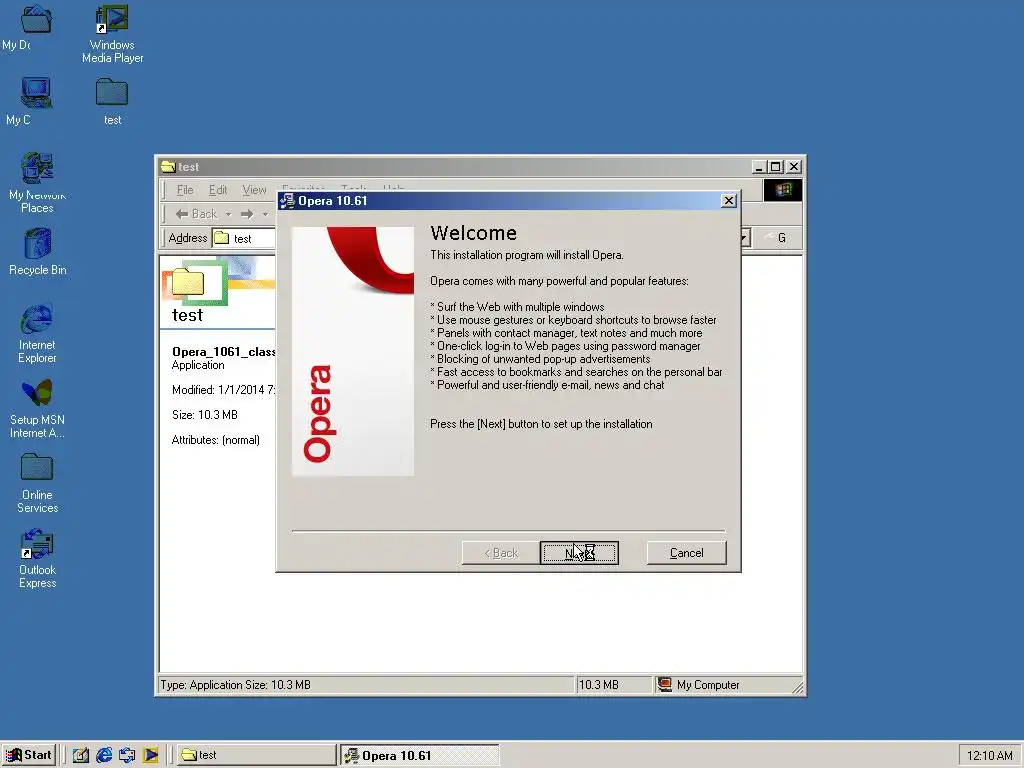Click the resize grip of the test window
Image resolution: width=1024 pixels, height=768 pixels.
click(x=797, y=687)
